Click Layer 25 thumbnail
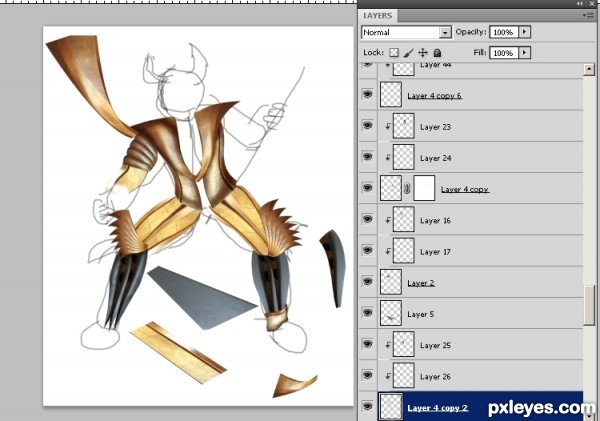This screenshot has height=421, width=600. [404, 344]
